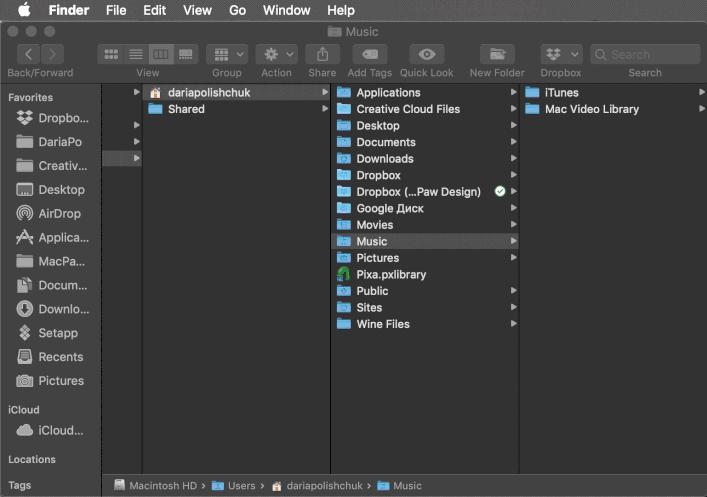The width and height of the screenshot is (707, 497).
Task: Open Recents in sidebar
Action: (x=50, y=357)
